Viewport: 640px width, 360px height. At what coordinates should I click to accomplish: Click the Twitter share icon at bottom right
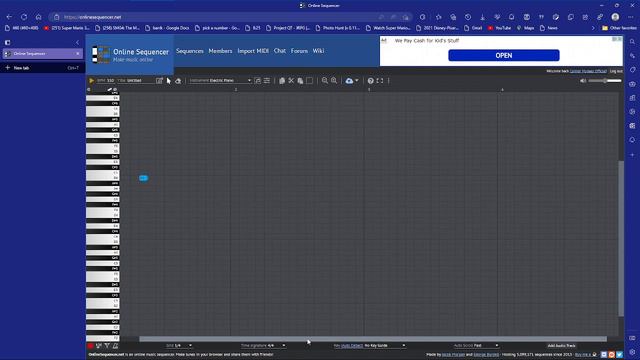[x=619, y=355]
